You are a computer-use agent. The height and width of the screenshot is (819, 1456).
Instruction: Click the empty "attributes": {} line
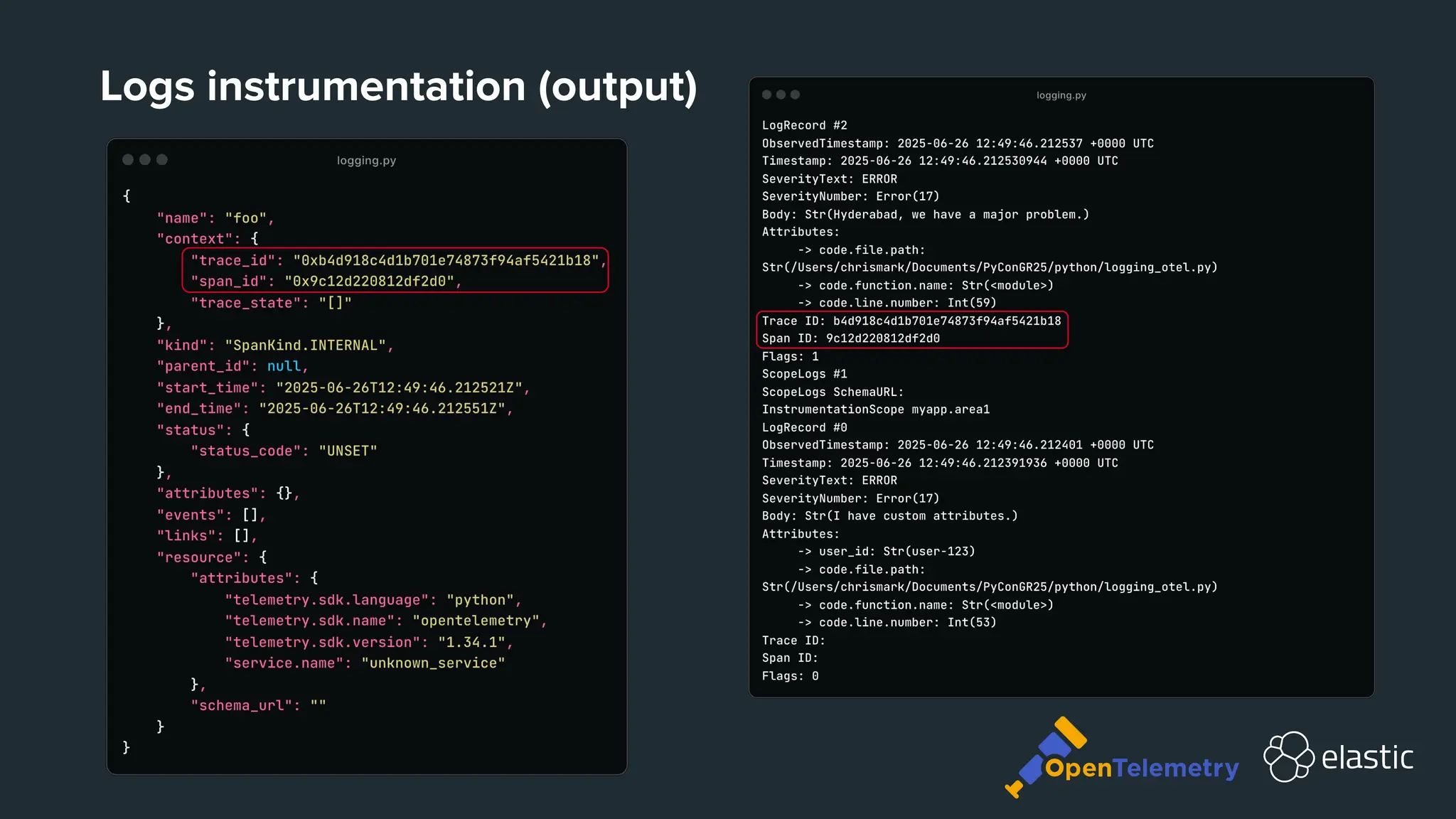pos(228,493)
